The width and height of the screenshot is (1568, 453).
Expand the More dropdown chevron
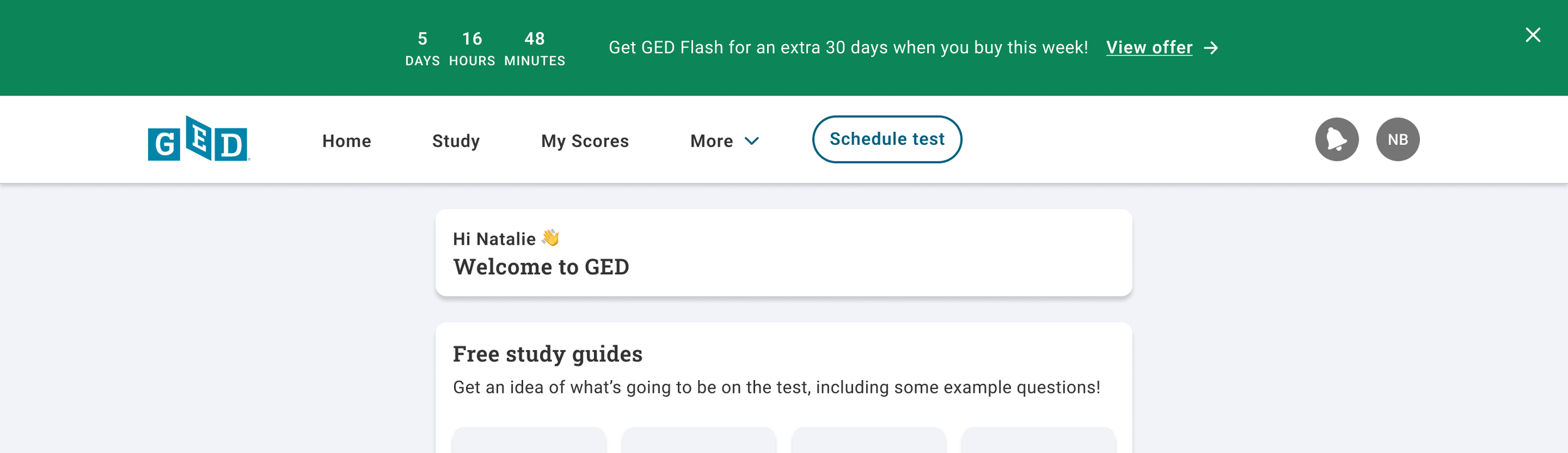pos(751,141)
